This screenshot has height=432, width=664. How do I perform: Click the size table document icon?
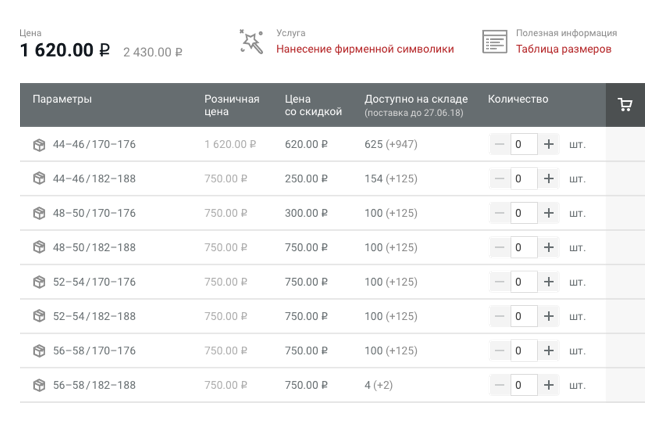[495, 42]
